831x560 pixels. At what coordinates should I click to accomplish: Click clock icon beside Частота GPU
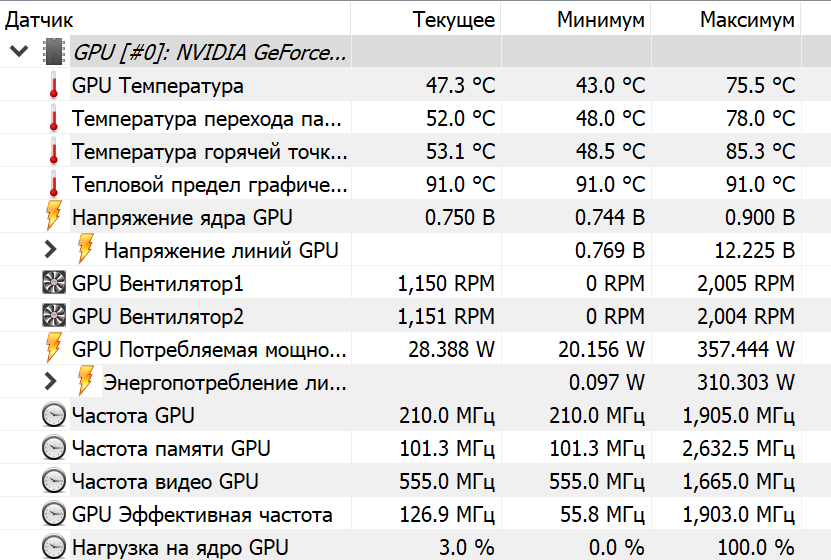pos(53,415)
